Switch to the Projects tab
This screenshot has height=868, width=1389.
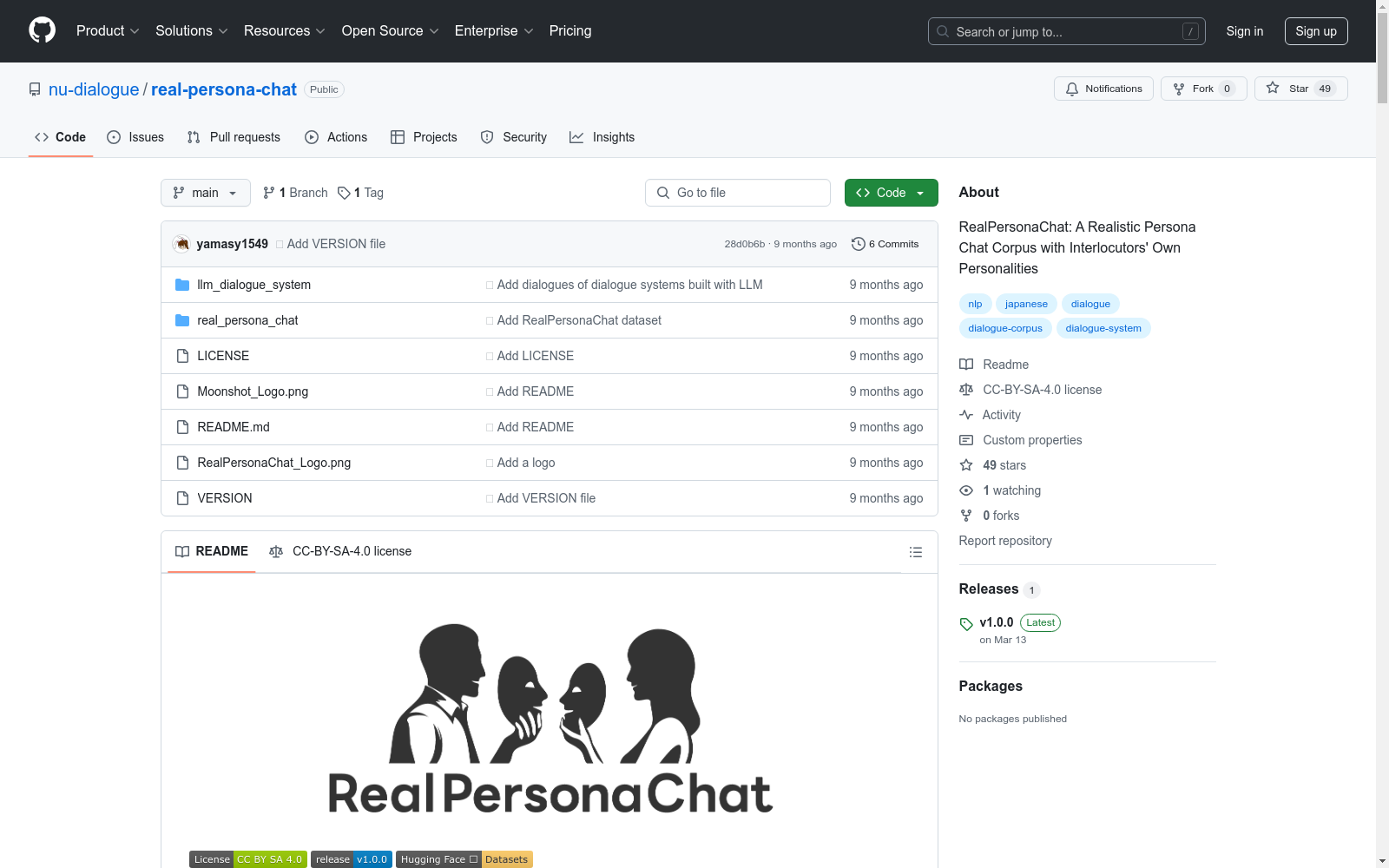pos(424,137)
